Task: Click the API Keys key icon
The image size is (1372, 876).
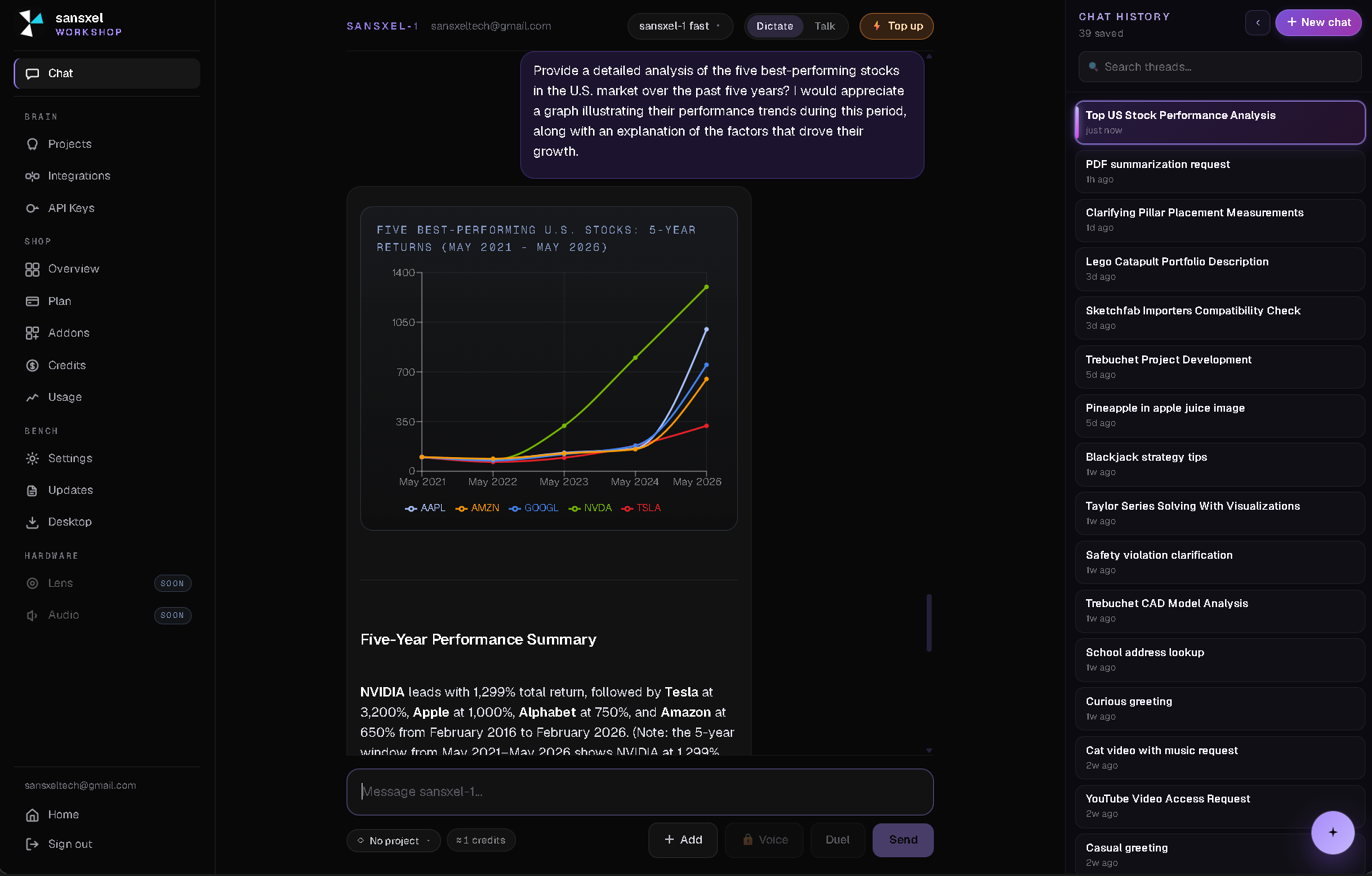Action: click(x=32, y=208)
